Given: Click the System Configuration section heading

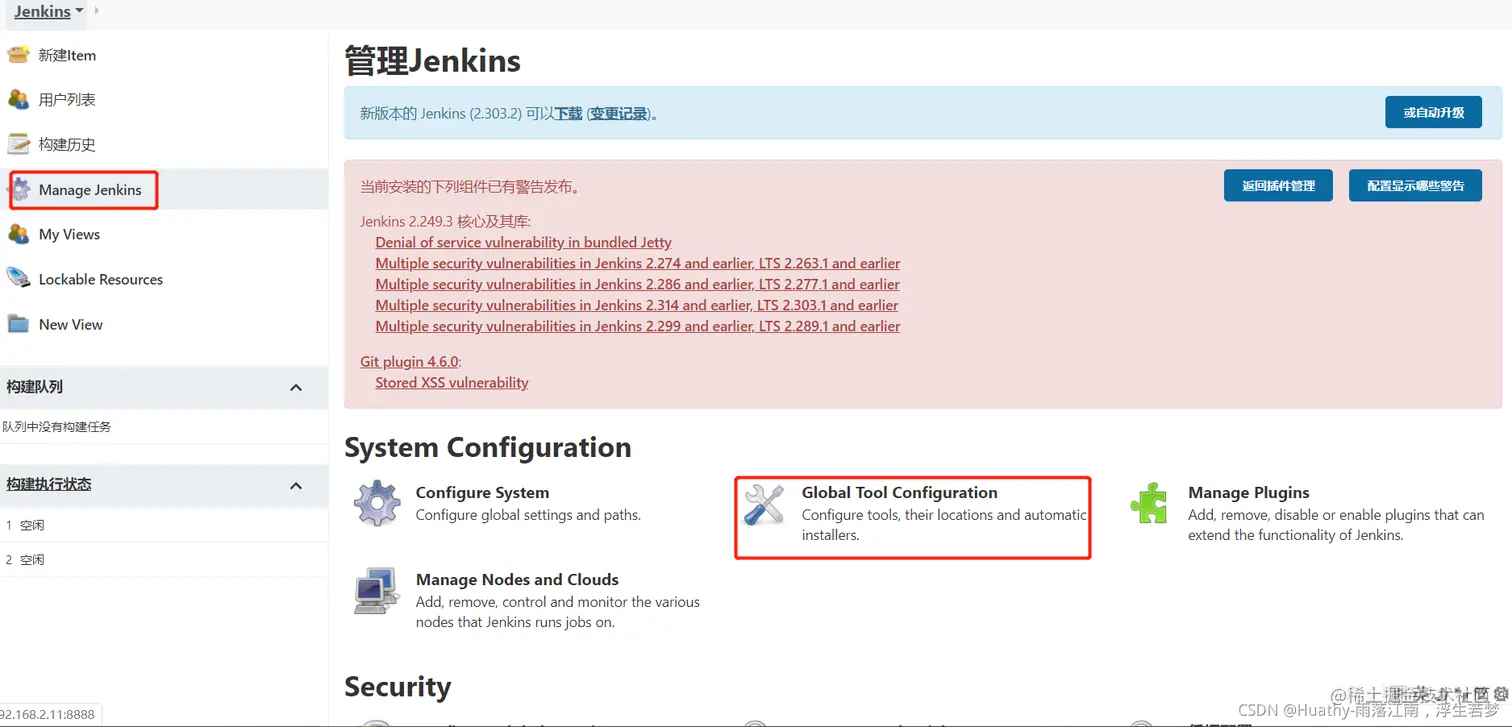Looking at the screenshot, I should click(488, 447).
